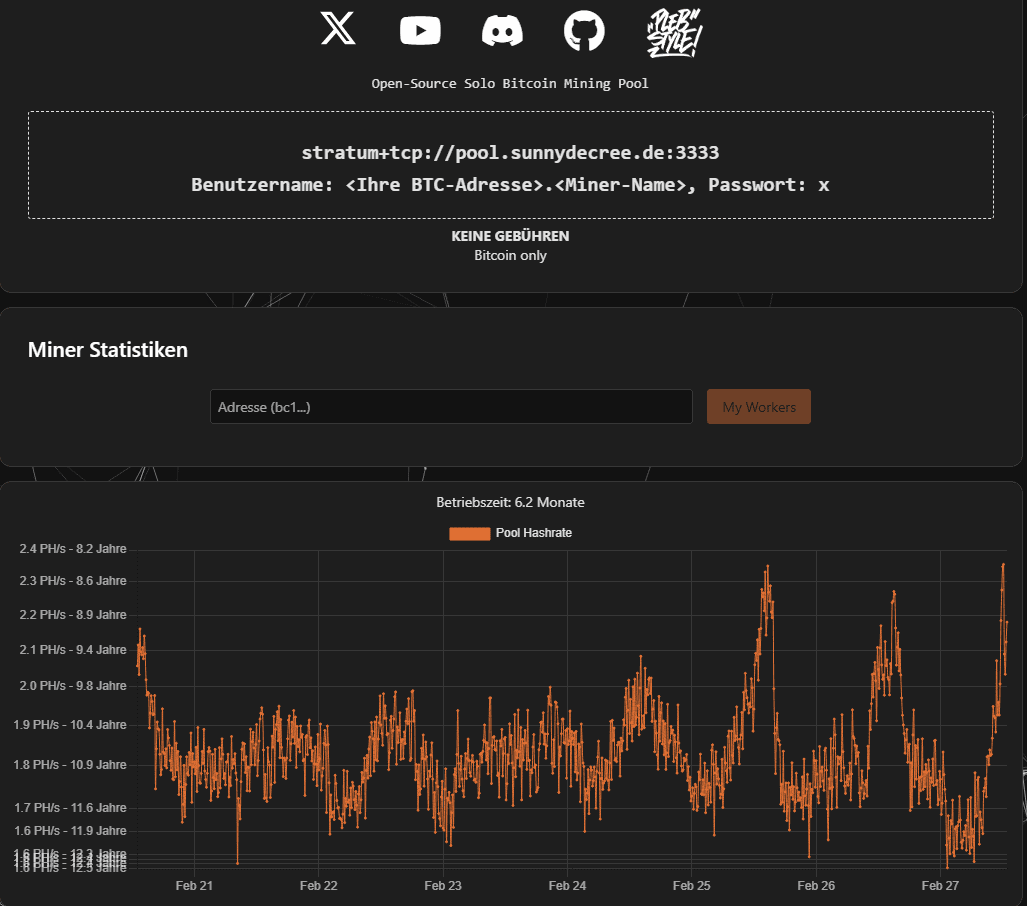Focus the Adresse (bc1...) input field

(451, 407)
